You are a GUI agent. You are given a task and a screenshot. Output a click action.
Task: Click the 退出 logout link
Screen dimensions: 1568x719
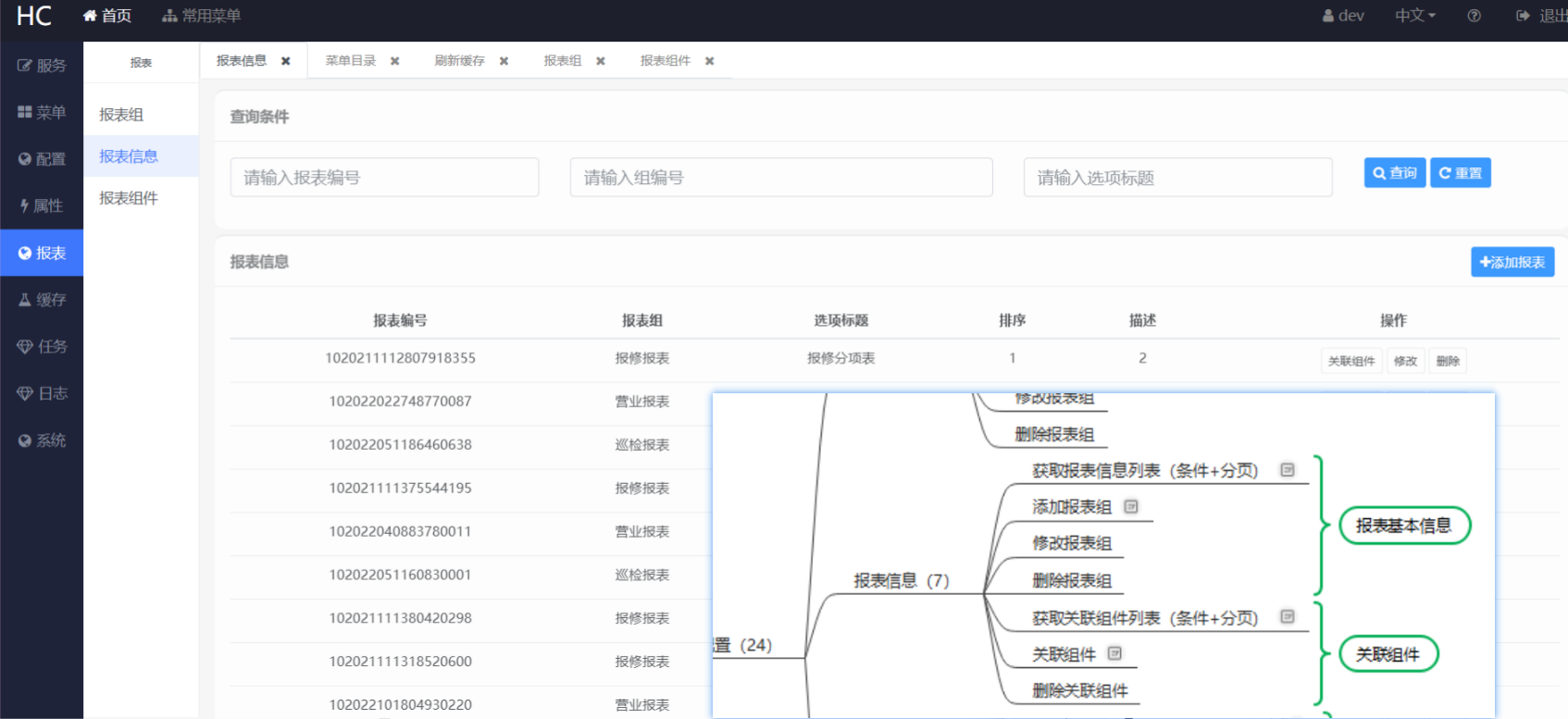1542,16
